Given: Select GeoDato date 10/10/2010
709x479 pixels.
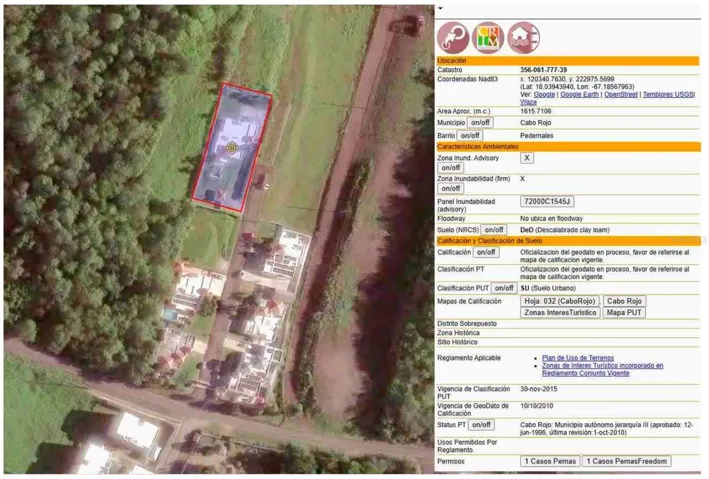Looking at the screenshot, I should (536, 406).
